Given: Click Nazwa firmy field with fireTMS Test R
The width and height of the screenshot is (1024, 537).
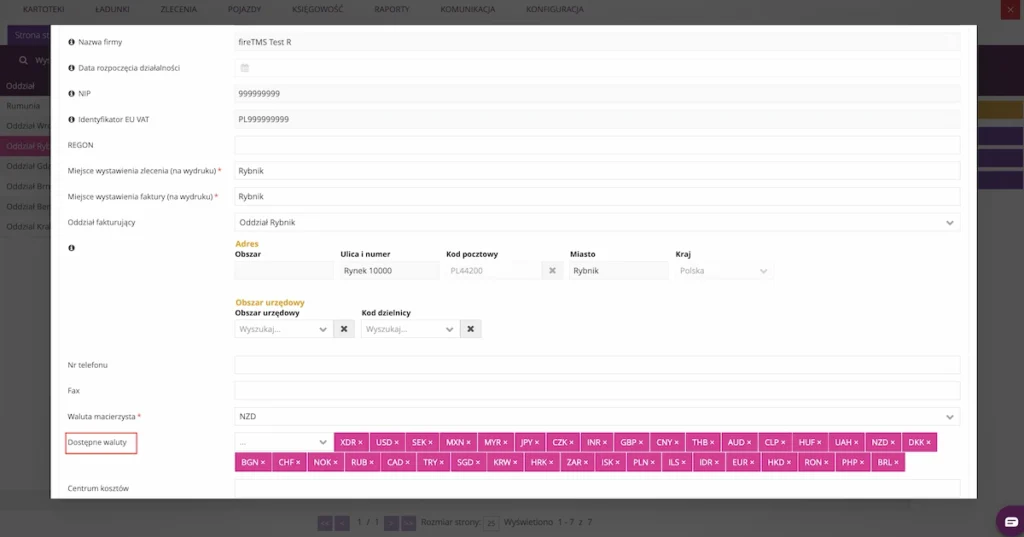Looking at the screenshot, I should 597,42.
